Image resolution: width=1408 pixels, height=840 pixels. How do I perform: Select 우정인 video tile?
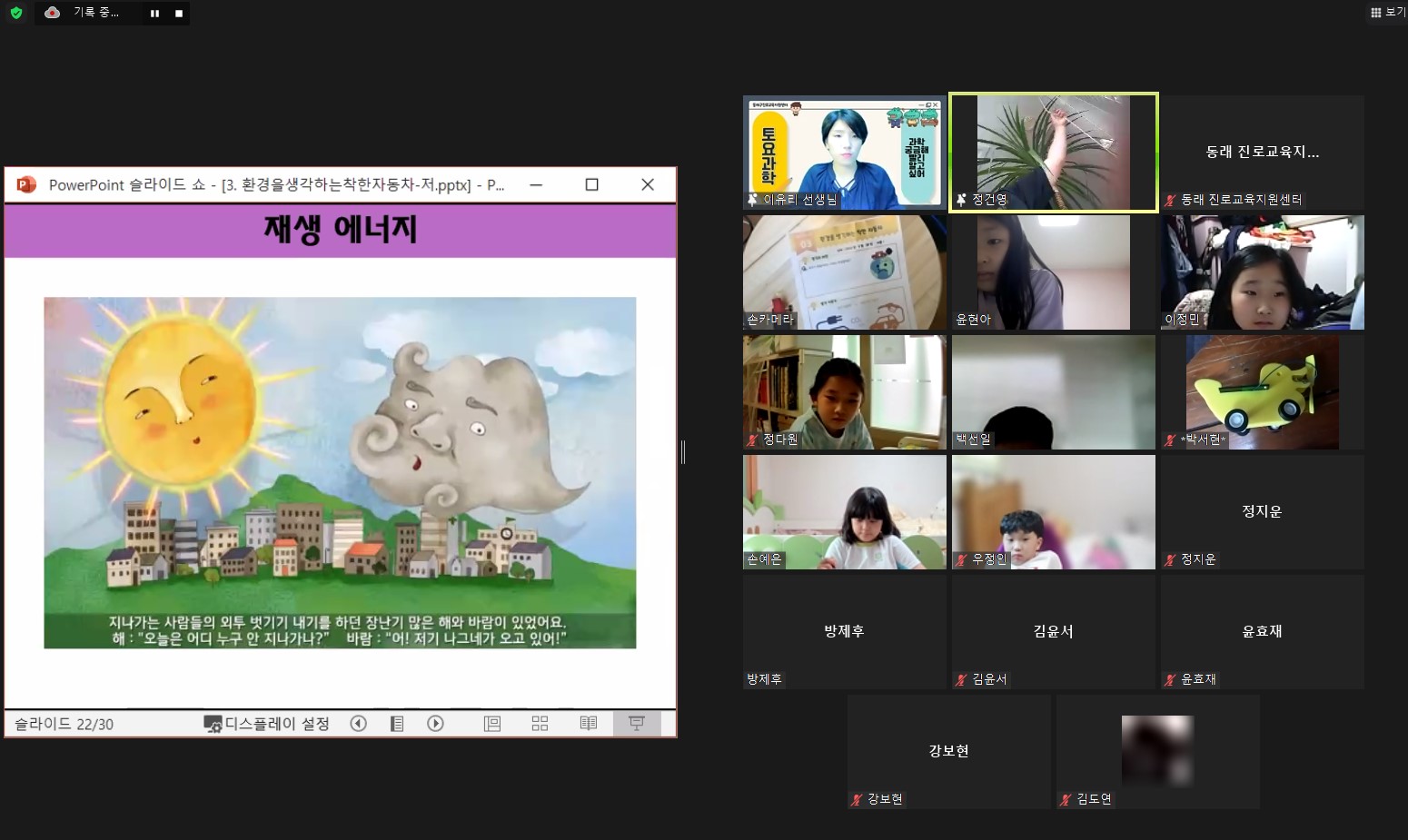click(x=1054, y=512)
